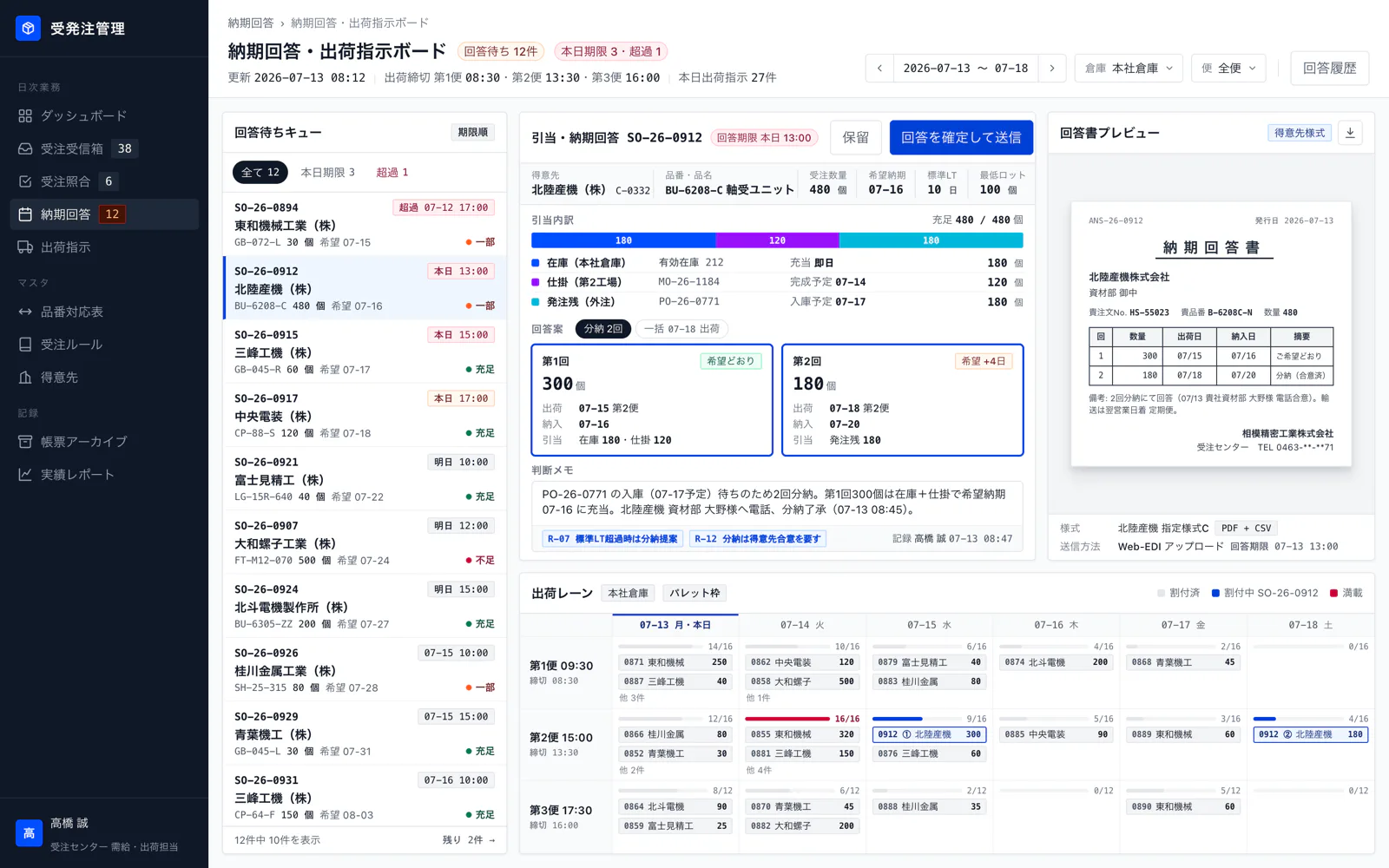Screen dimensions: 1389x868
Task: Click the cyan 発注残 180 bar segment
Action: (x=931, y=240)
